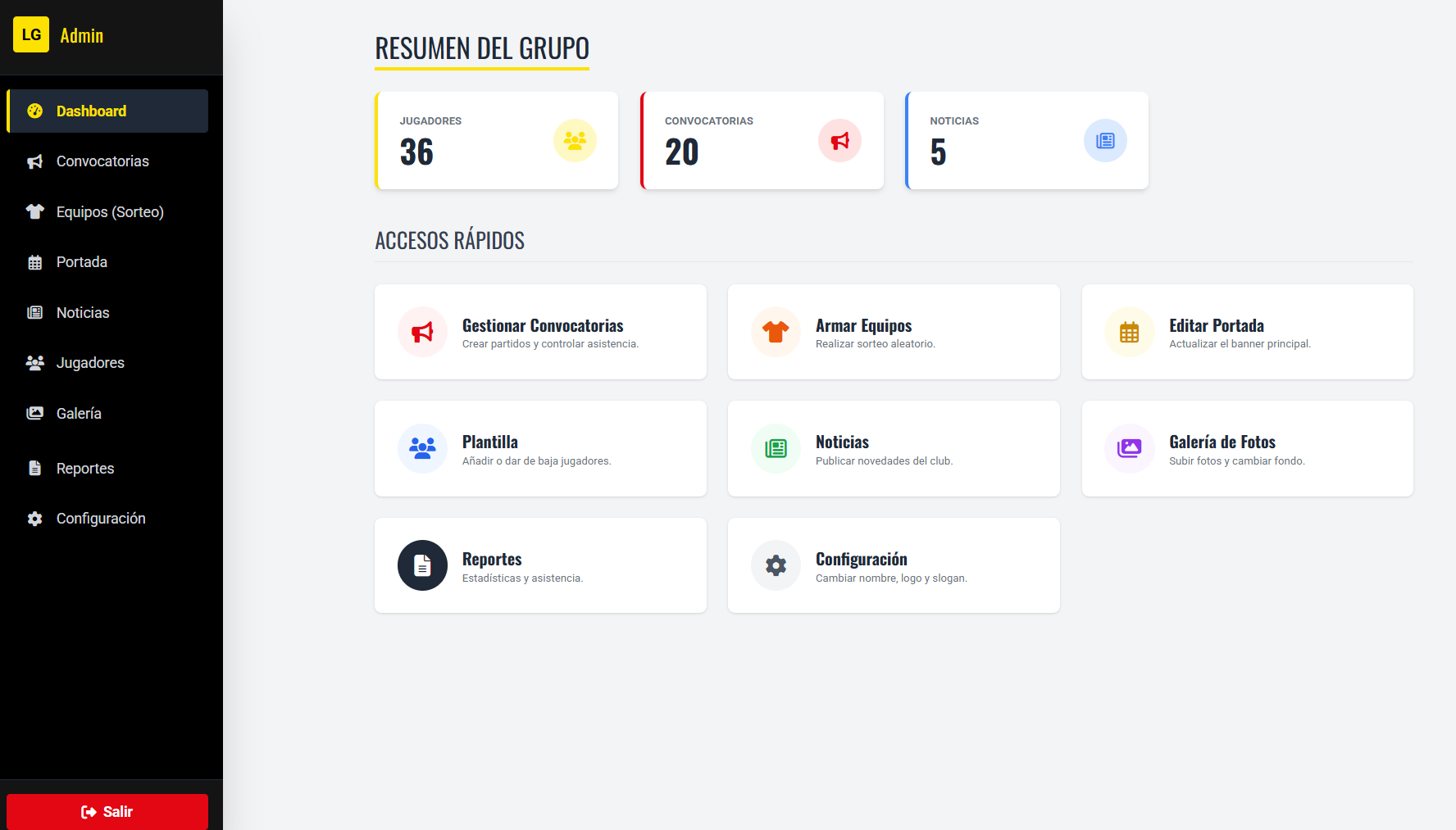Click the blue people icon for Plantilla
1456x830 pixels.
coord(422,448)
